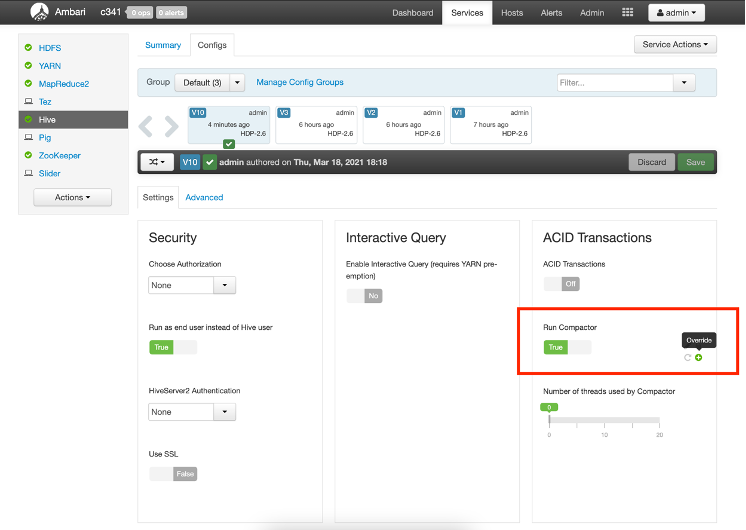Click Manage Config Groups link

(x=300, y=82)
